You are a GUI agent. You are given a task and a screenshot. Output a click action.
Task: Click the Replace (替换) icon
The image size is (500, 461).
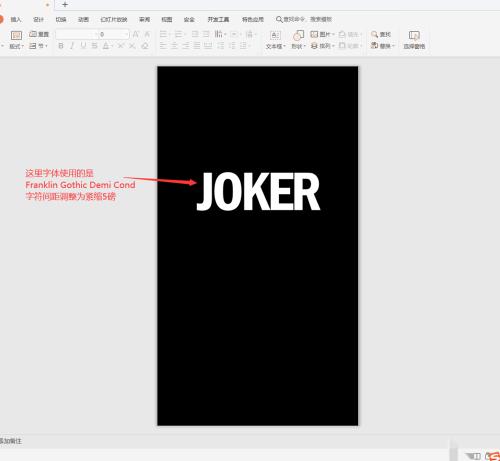(374, 45)
